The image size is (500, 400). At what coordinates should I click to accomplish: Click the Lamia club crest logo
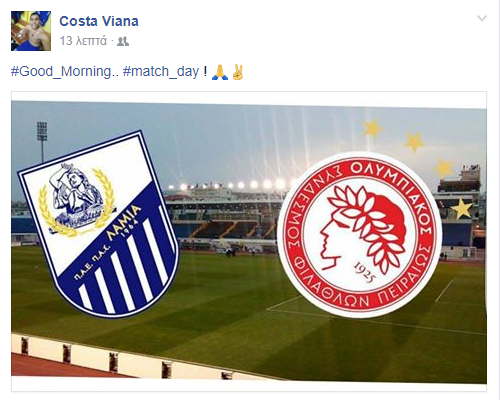(x=98, y=223)
